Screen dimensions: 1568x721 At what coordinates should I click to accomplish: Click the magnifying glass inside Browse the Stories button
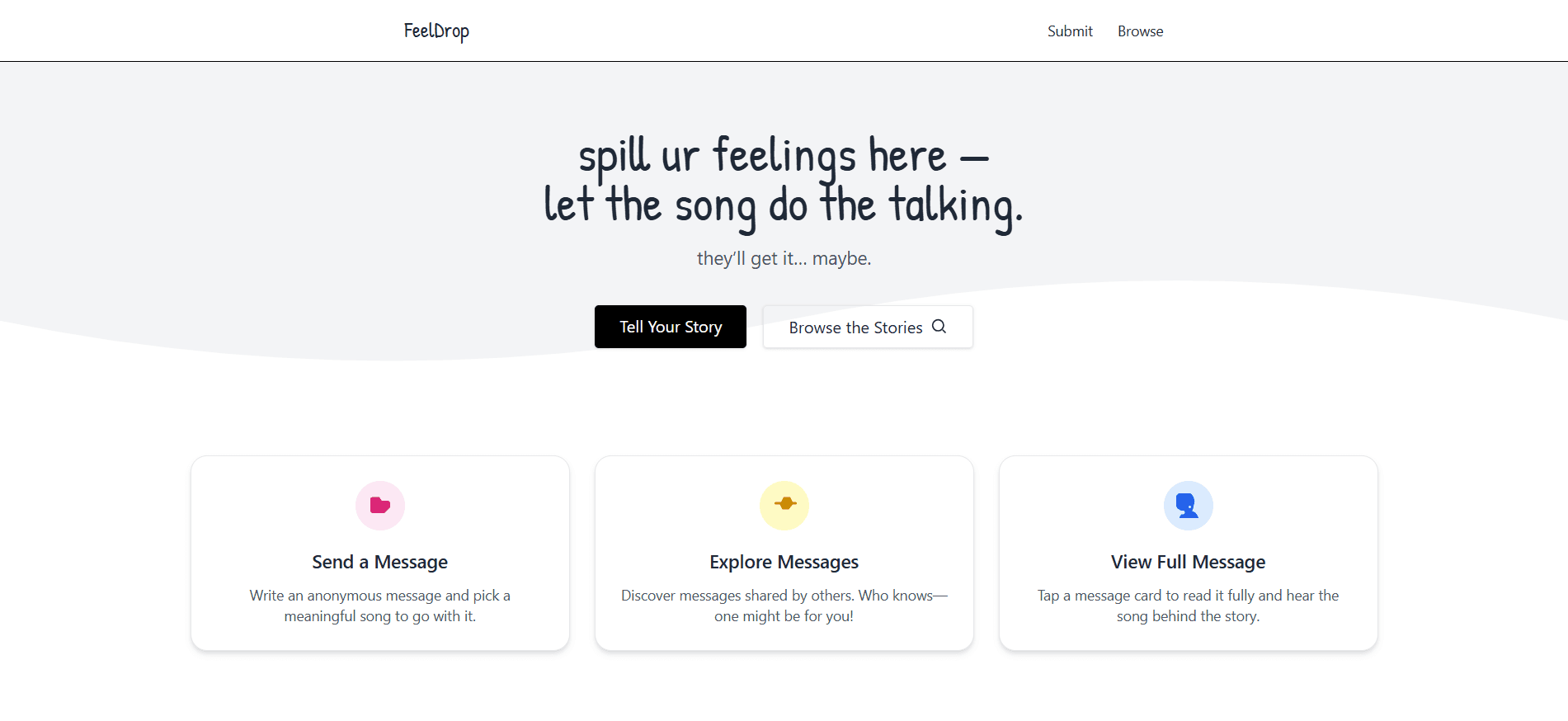click(x=939, y=327)
